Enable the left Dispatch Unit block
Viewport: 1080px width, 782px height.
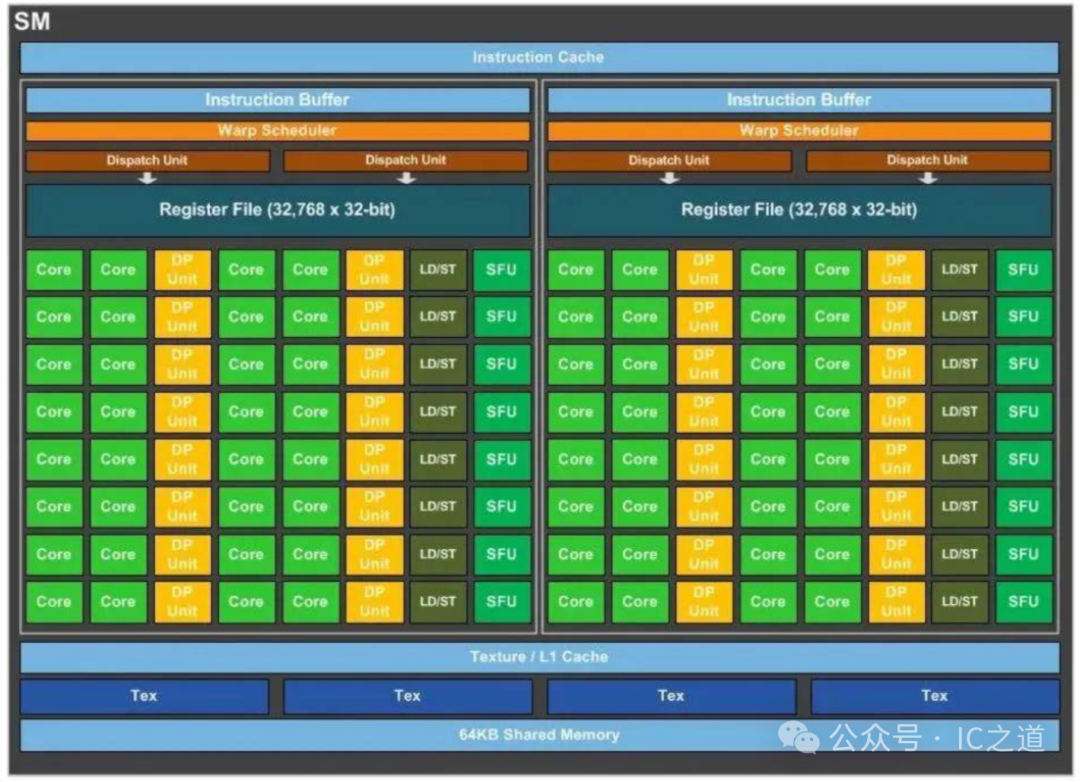click(x=147, y=160)
